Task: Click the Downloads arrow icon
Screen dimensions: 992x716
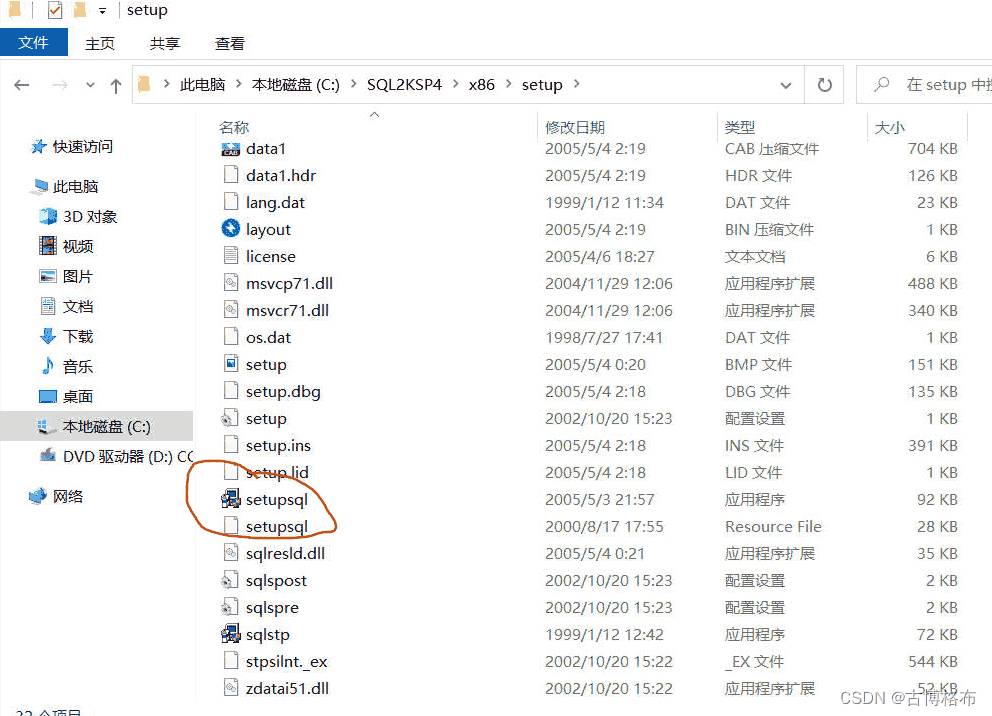Action: pyautogui.click(x=48, y=336)
